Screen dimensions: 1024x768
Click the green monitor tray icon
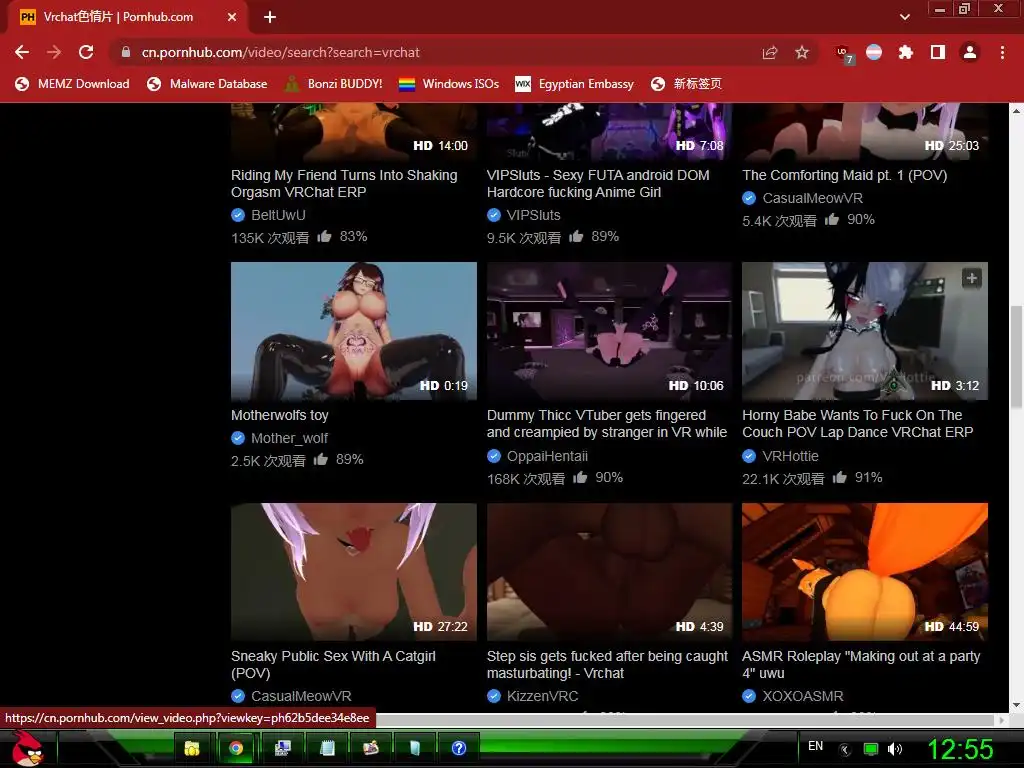click(x=871, y=749)
